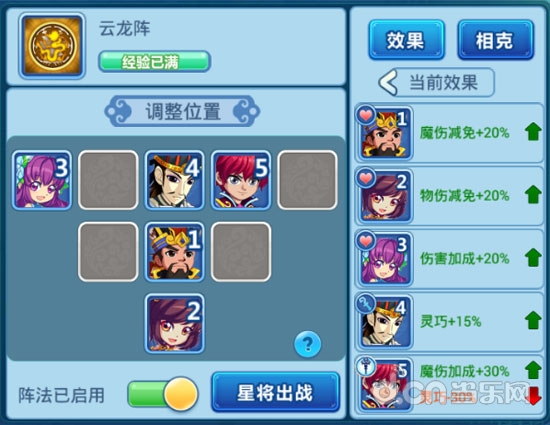Click the 调整位置 header label
550x425 pixels.
coord(182,112)
